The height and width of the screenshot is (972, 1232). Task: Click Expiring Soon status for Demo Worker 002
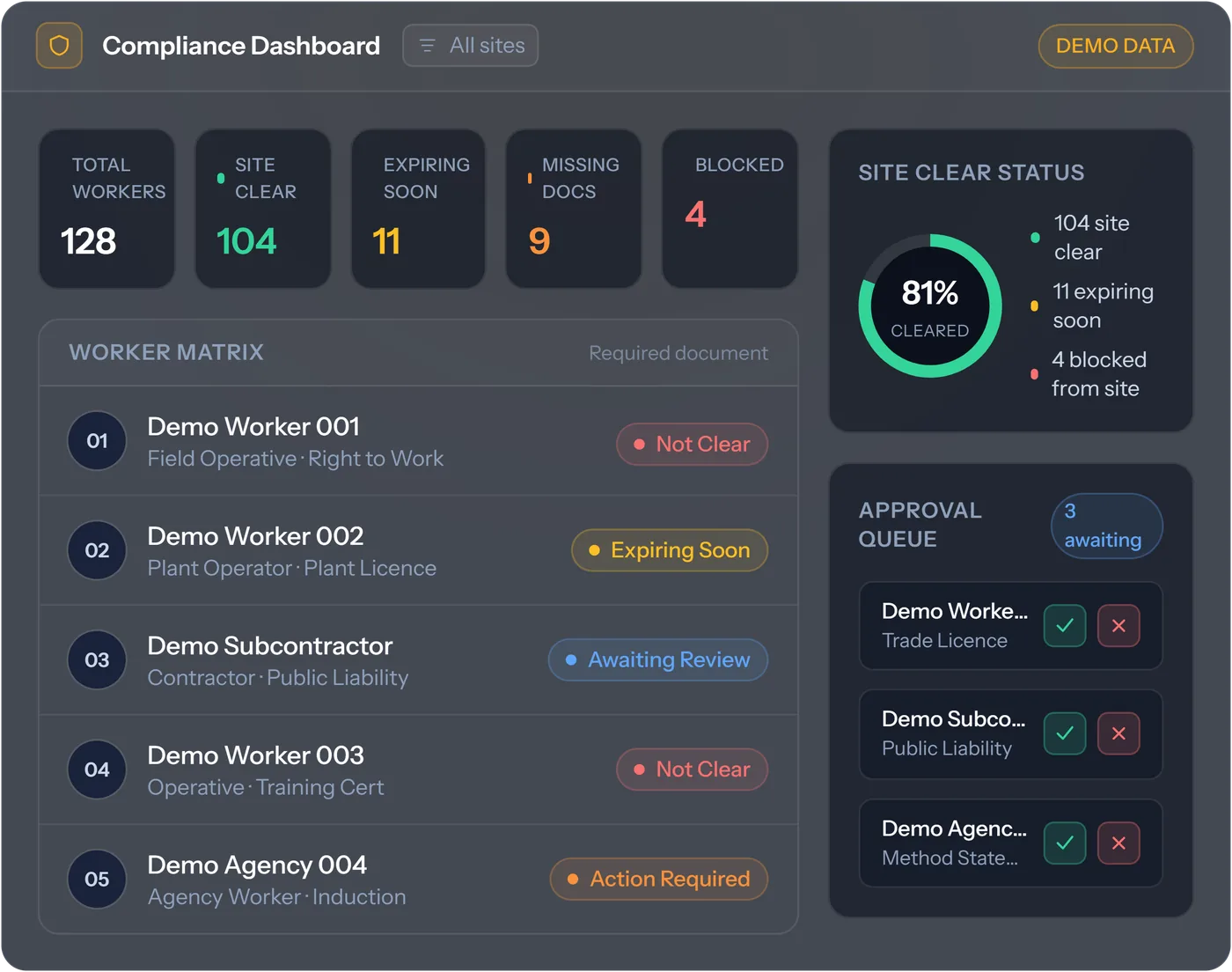[670, 550]
